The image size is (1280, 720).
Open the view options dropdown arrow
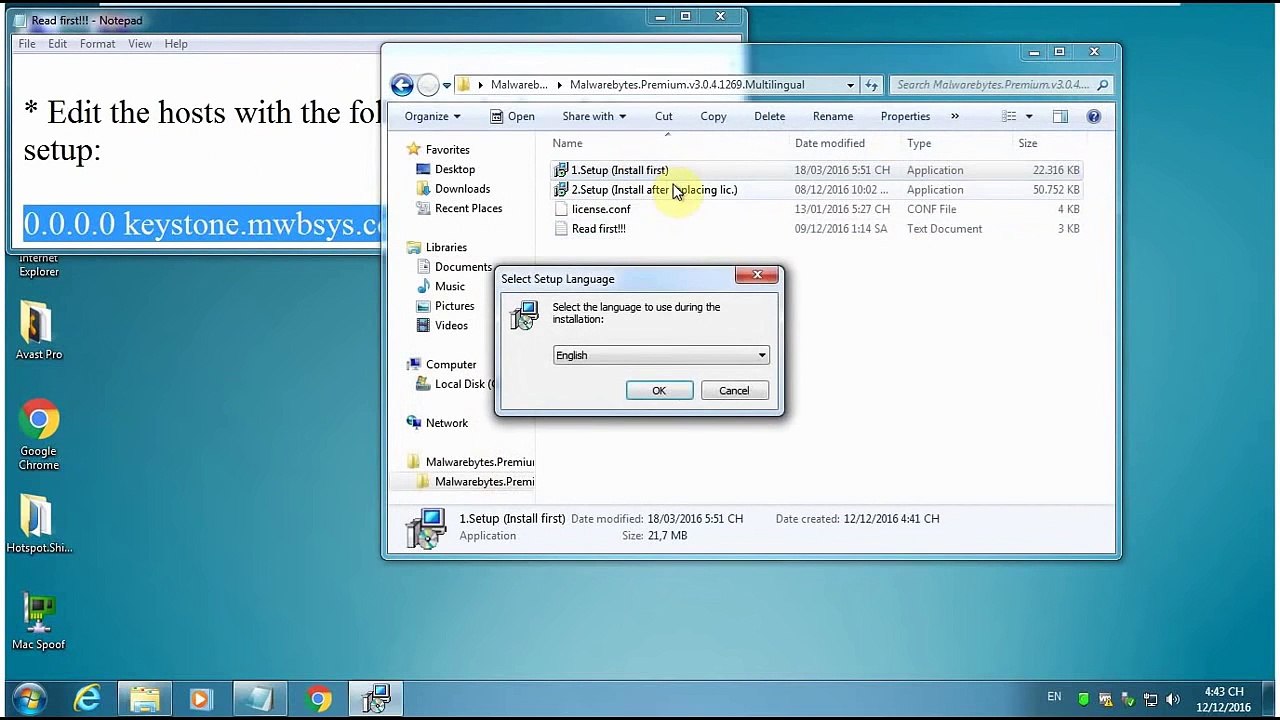(x=1028, y=116)
